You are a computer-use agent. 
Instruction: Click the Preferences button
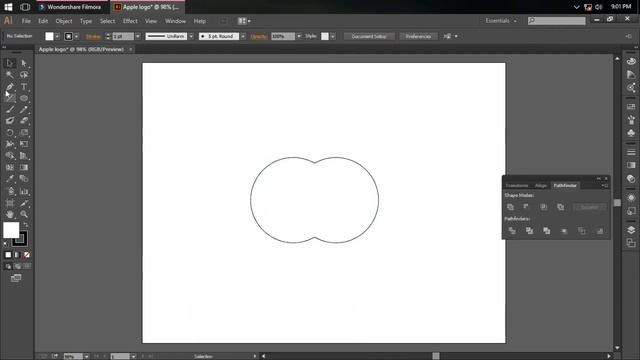[418, 36]
